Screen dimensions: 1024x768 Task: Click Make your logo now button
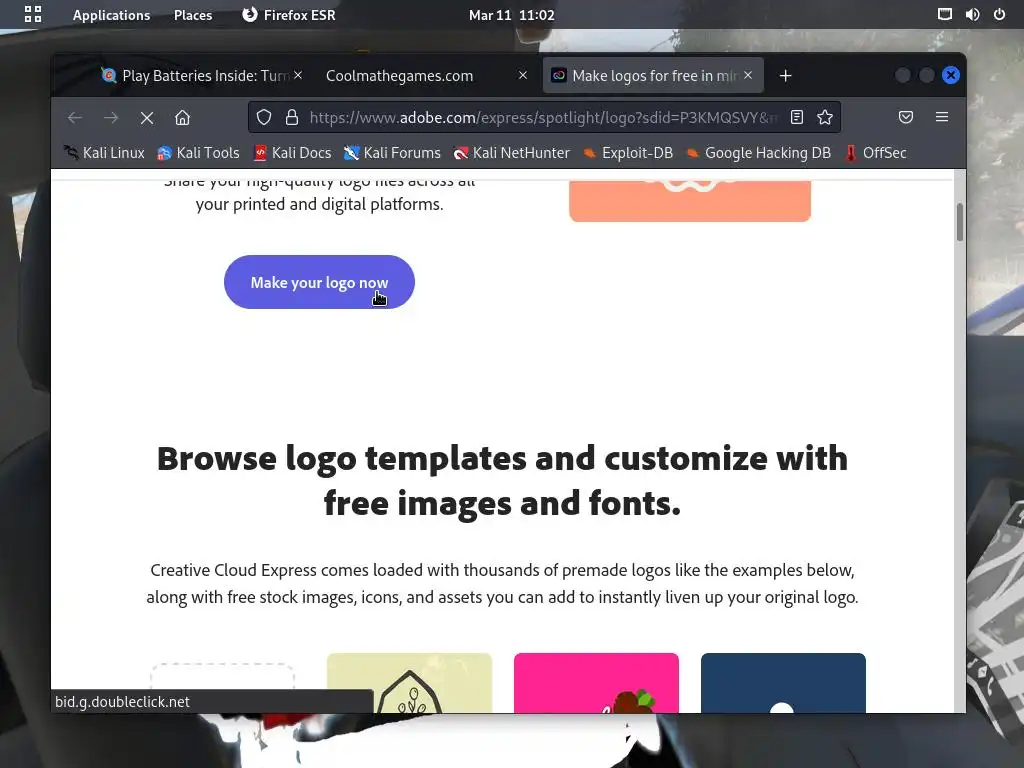[x=319, y=282]
